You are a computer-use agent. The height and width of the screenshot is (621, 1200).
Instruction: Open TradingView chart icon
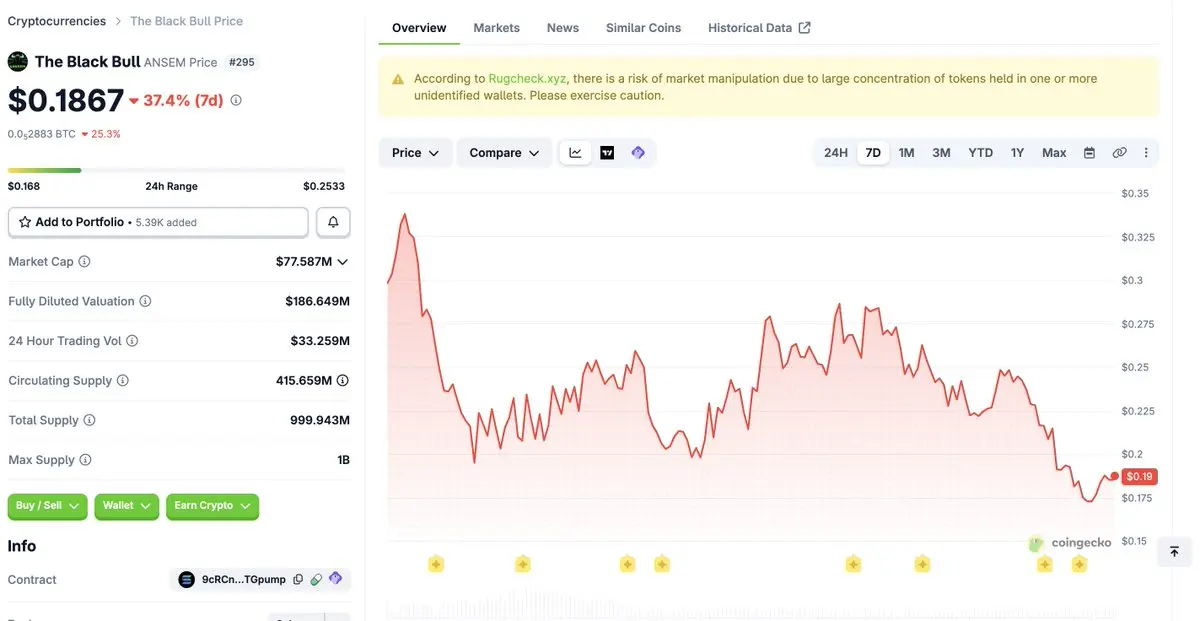tap(607, 153)
